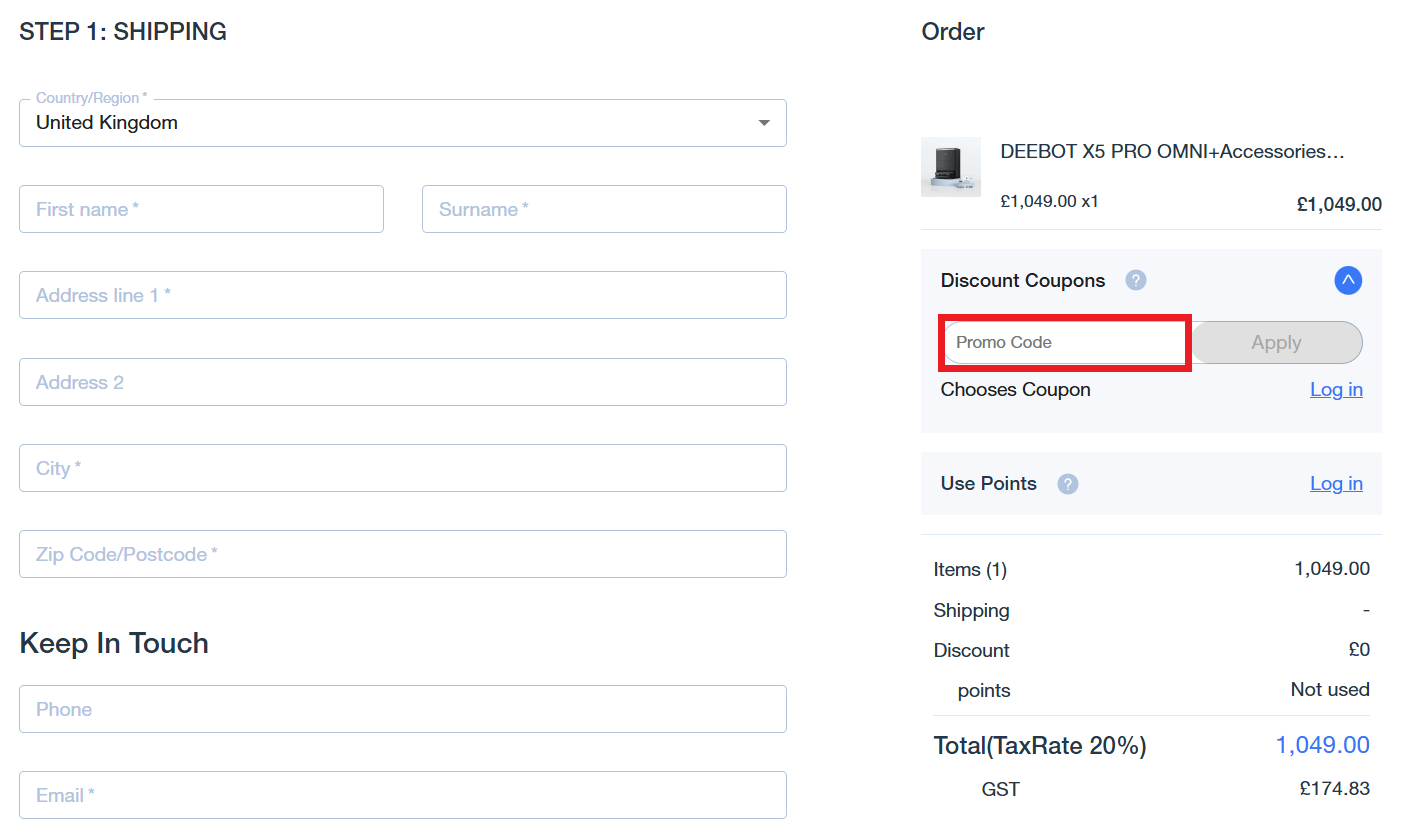Screen dimensions: 1402x826
Task: Focus the Surname input field
Action: click(604, 209)
